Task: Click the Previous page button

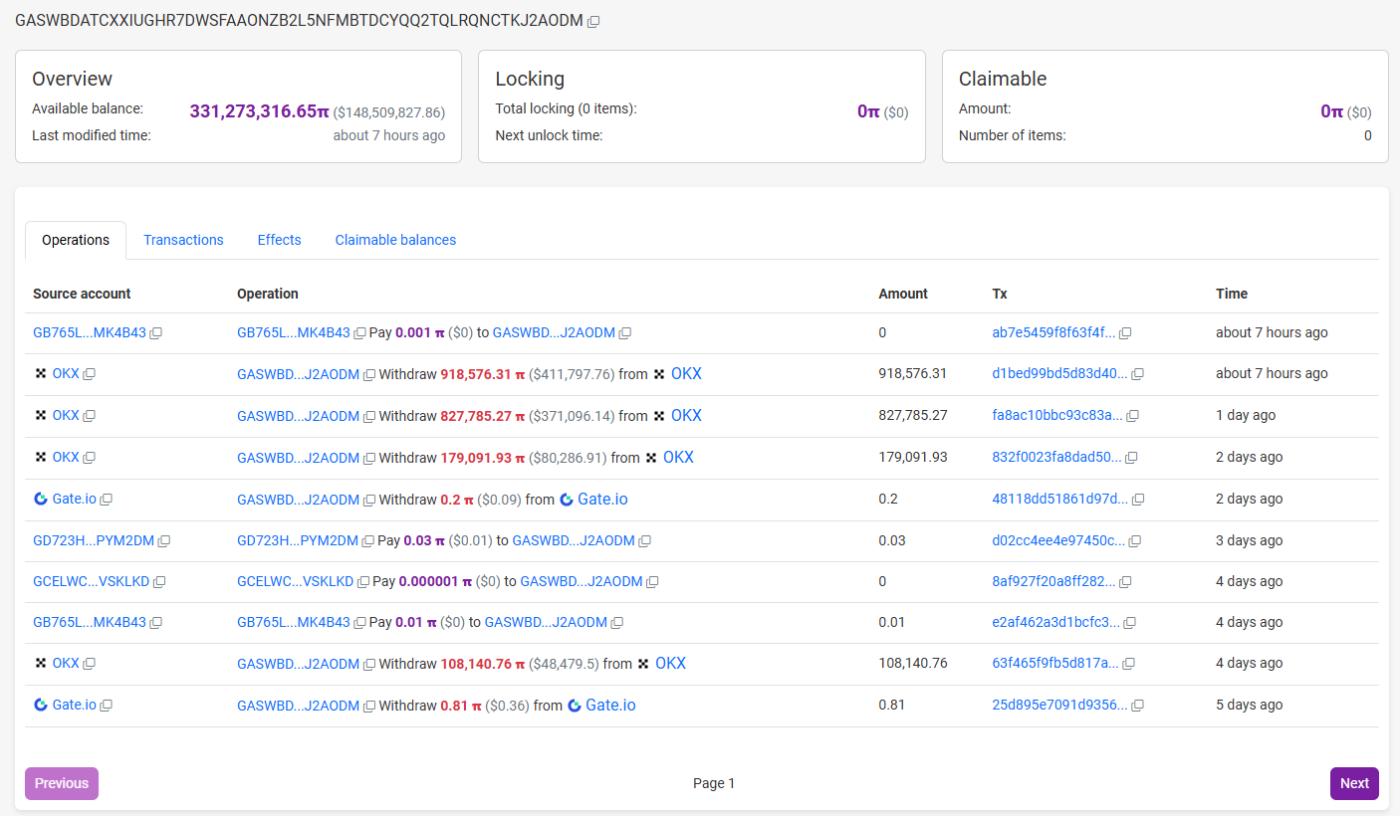Action: tap(60, 783)
